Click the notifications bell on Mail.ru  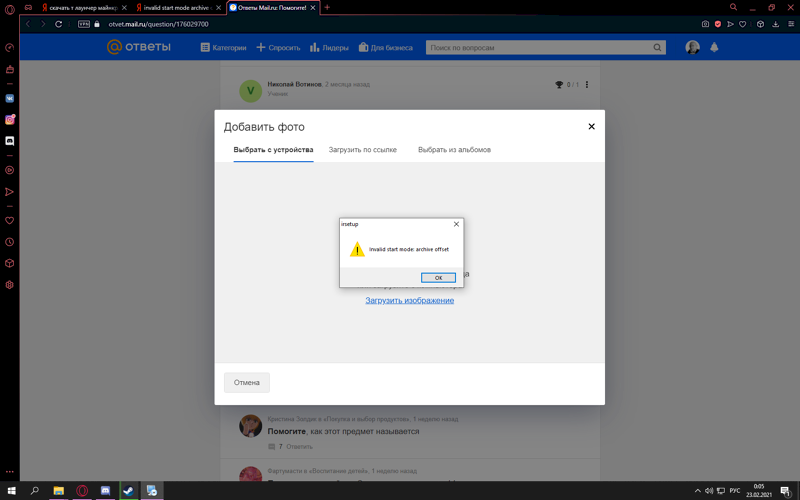click(x=714, y=47)
